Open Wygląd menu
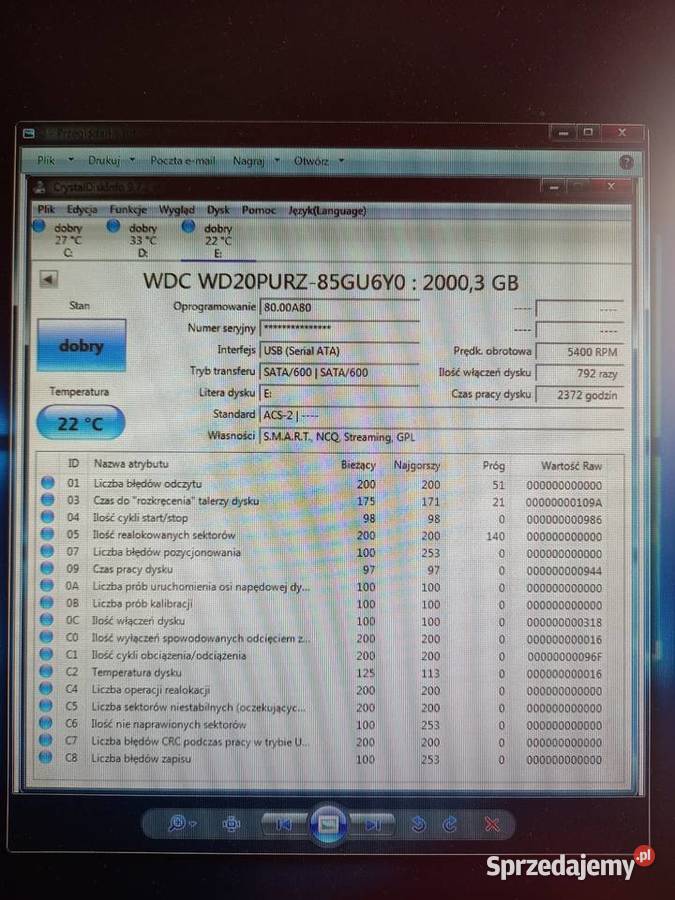The image size is (675, 900). [x=177, y=210]
